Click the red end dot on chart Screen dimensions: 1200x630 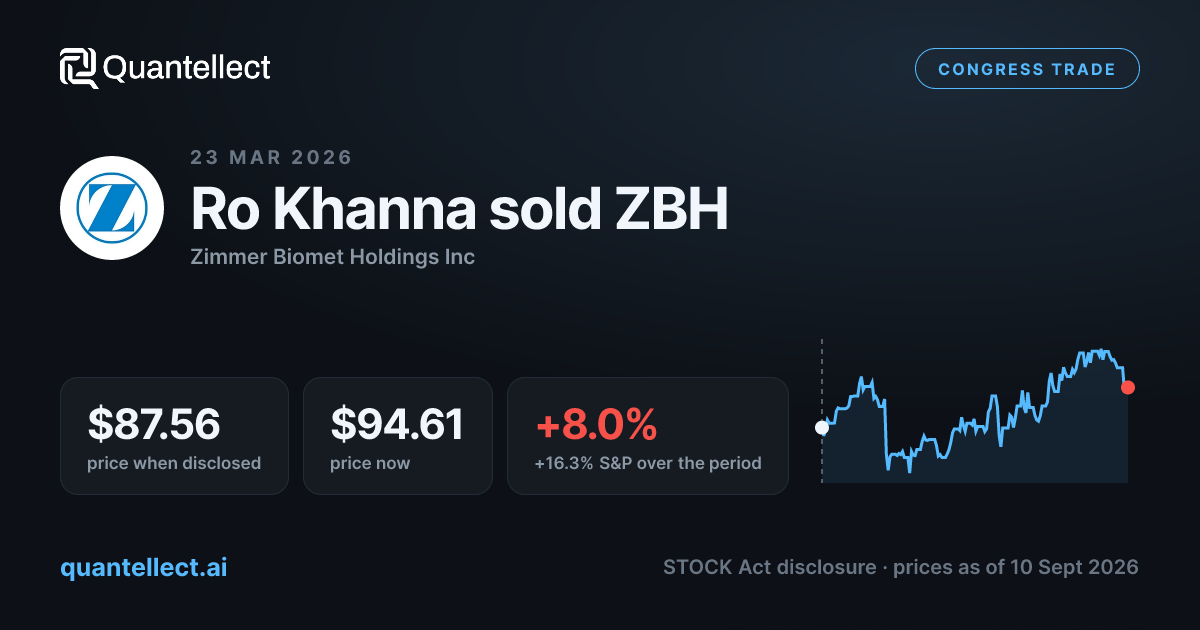(x=1128, y=387)
